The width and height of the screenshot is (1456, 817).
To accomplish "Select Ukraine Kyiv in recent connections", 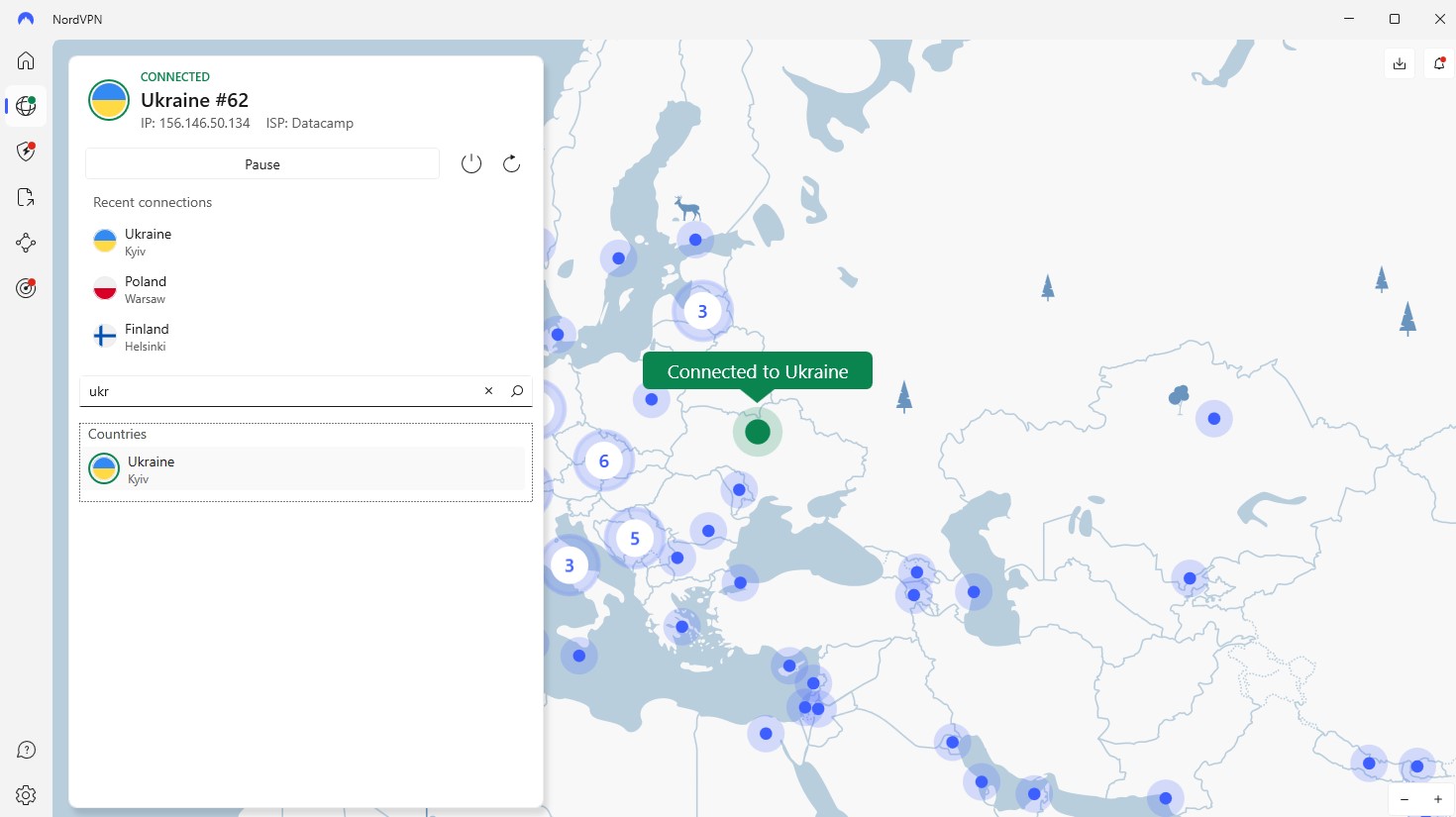I will (307, 242).
